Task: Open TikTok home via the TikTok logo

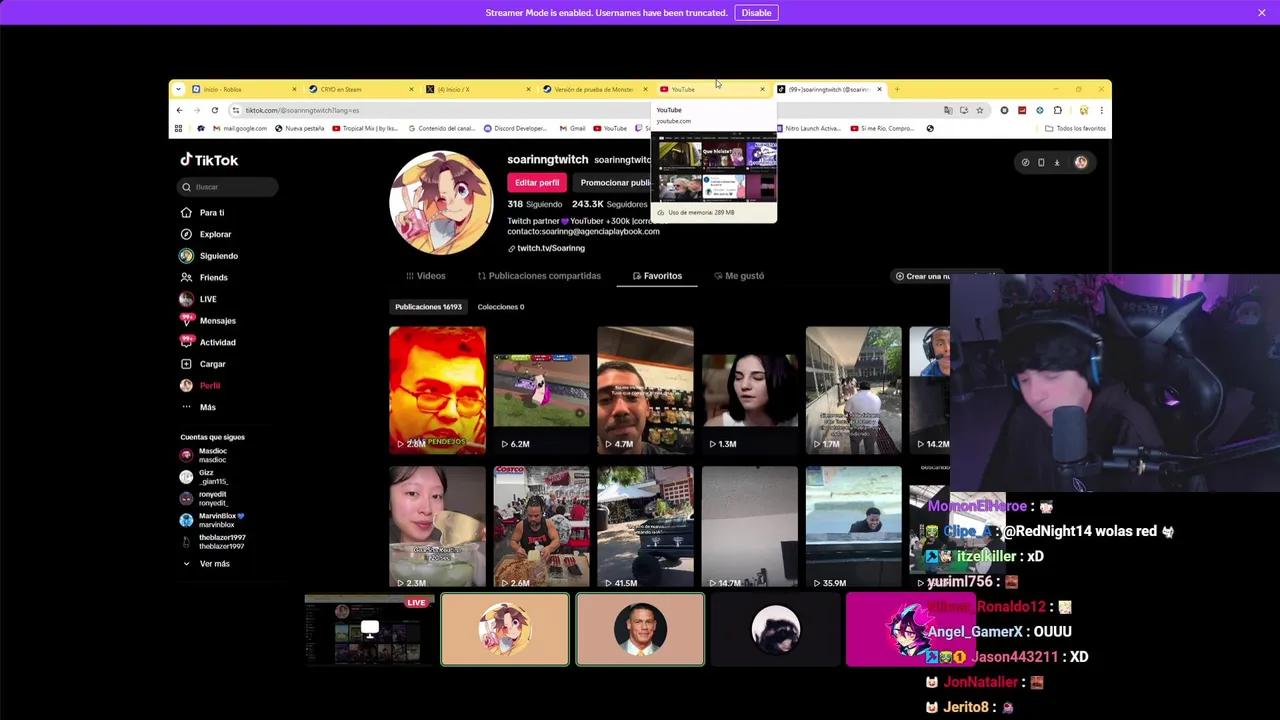Action: coord(209,160)
